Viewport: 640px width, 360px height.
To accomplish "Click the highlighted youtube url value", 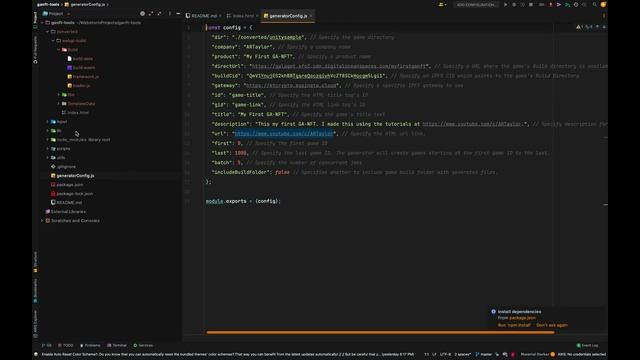I will pos(284,133).
